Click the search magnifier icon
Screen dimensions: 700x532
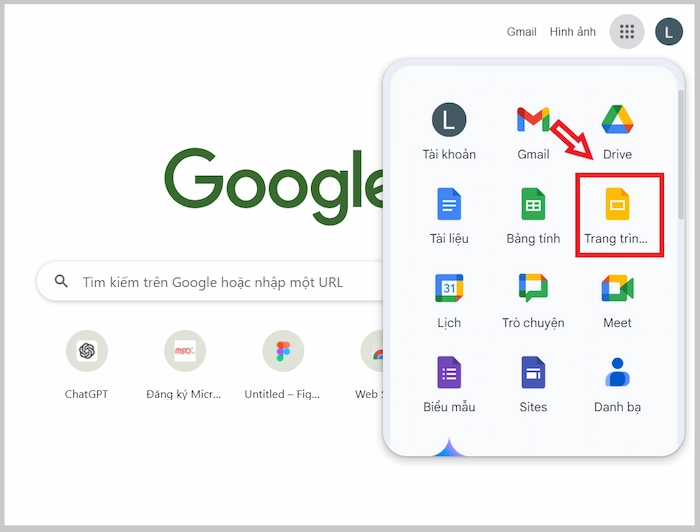61,281
